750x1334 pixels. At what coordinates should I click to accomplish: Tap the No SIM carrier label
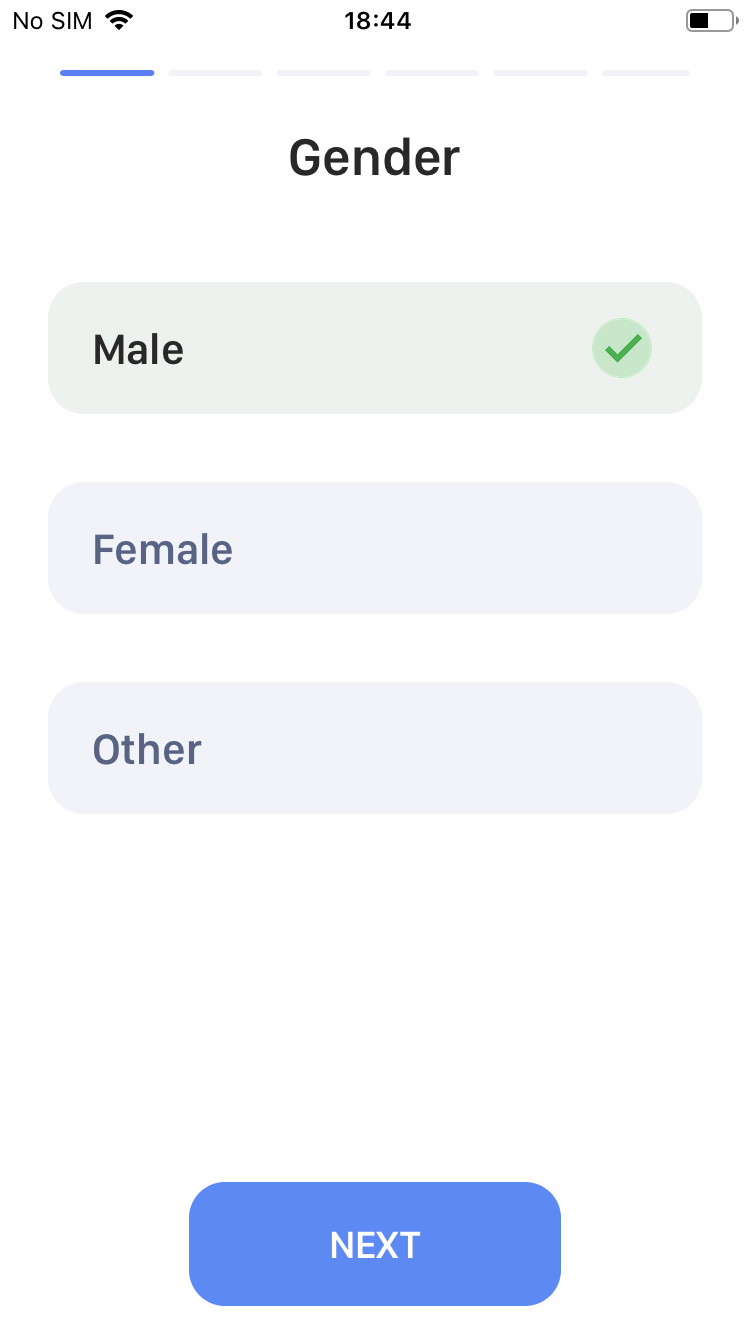click(54, 20)
